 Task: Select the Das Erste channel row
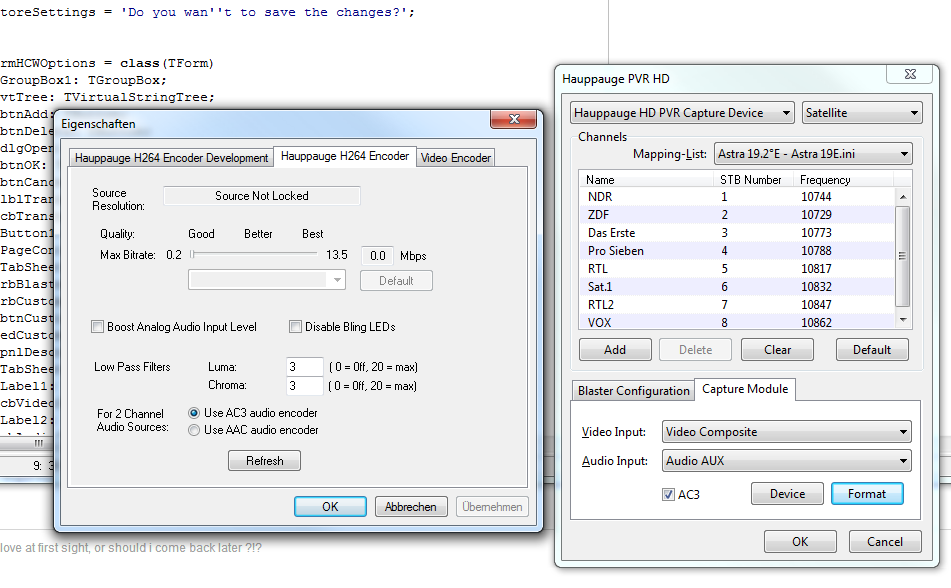pyautogui.click(x=737, y=233)
